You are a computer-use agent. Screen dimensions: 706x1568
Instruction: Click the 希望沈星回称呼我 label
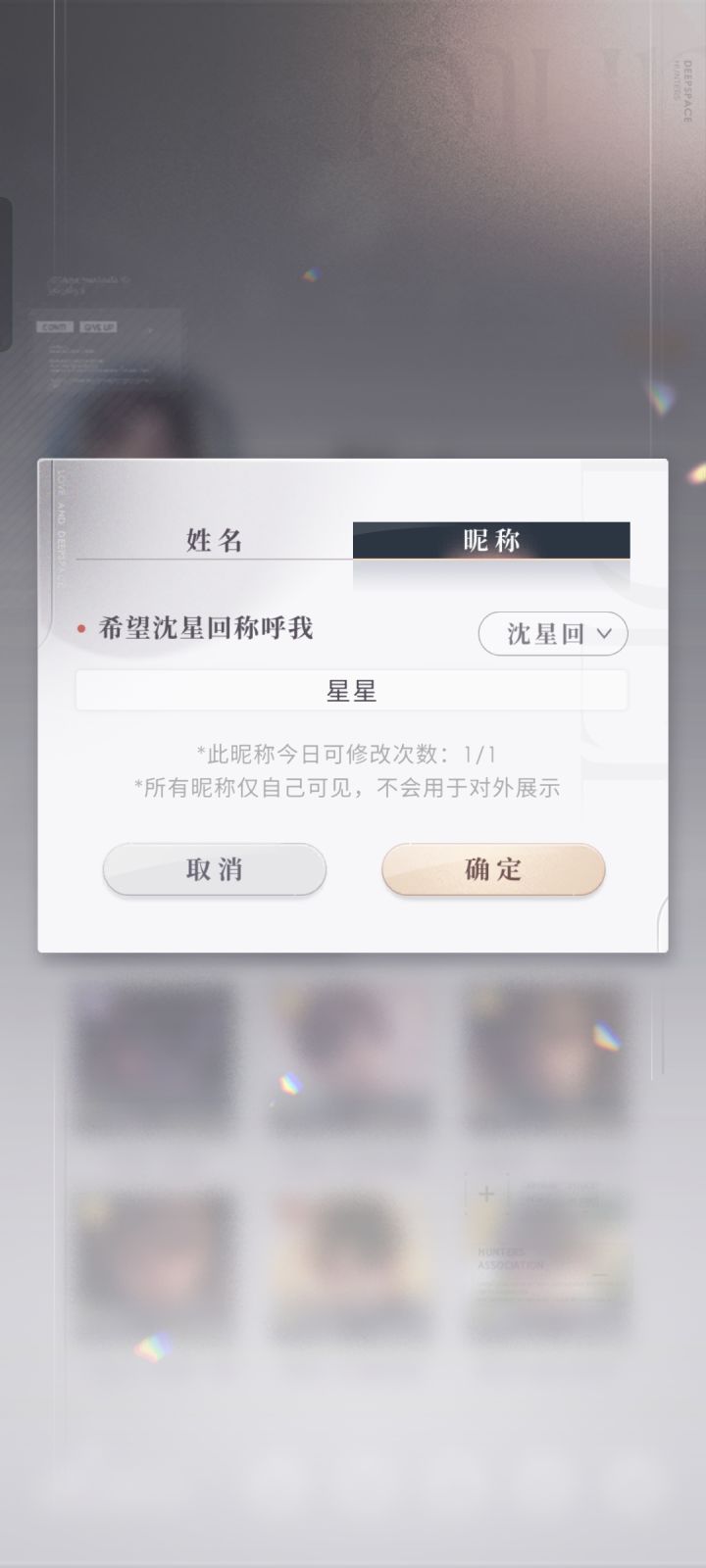(206, 628)
